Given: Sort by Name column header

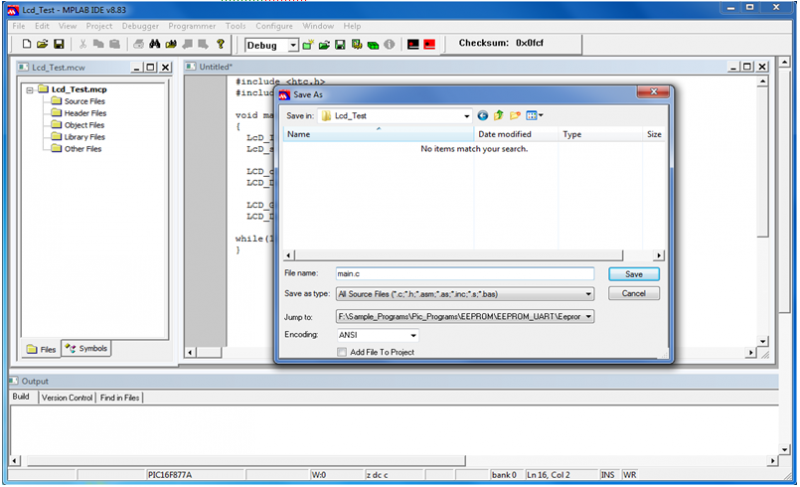Looking at the screenshot, I should [x=378, y=134].
